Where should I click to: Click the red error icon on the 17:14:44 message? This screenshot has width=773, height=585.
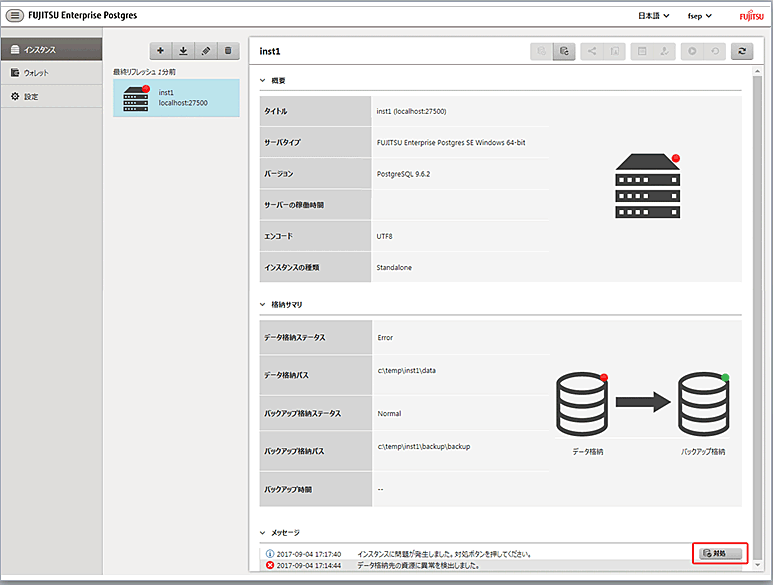click(x=270, y=565)
